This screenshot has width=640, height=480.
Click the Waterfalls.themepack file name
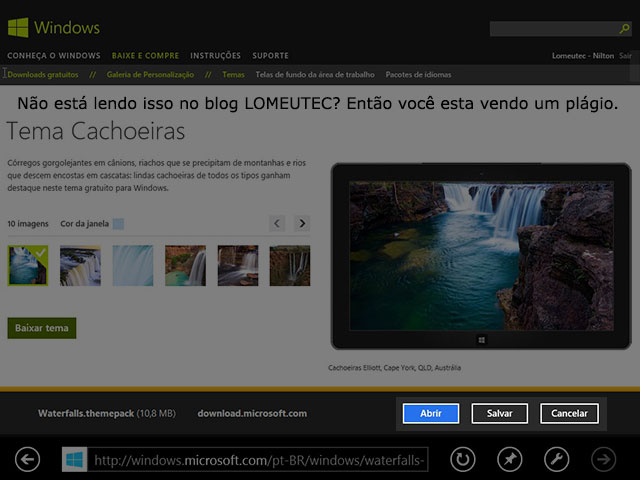coord(86,413)
